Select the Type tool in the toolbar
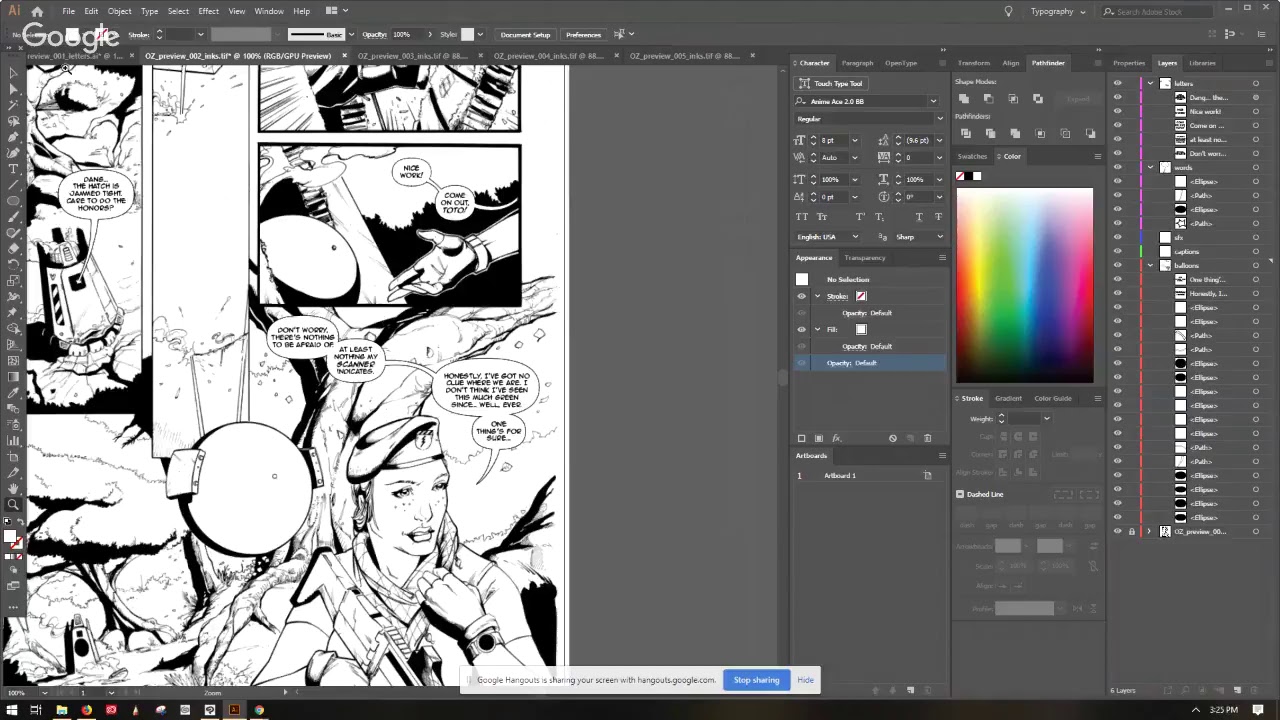This screenshot has height=720, width=1280. [13, 169]
